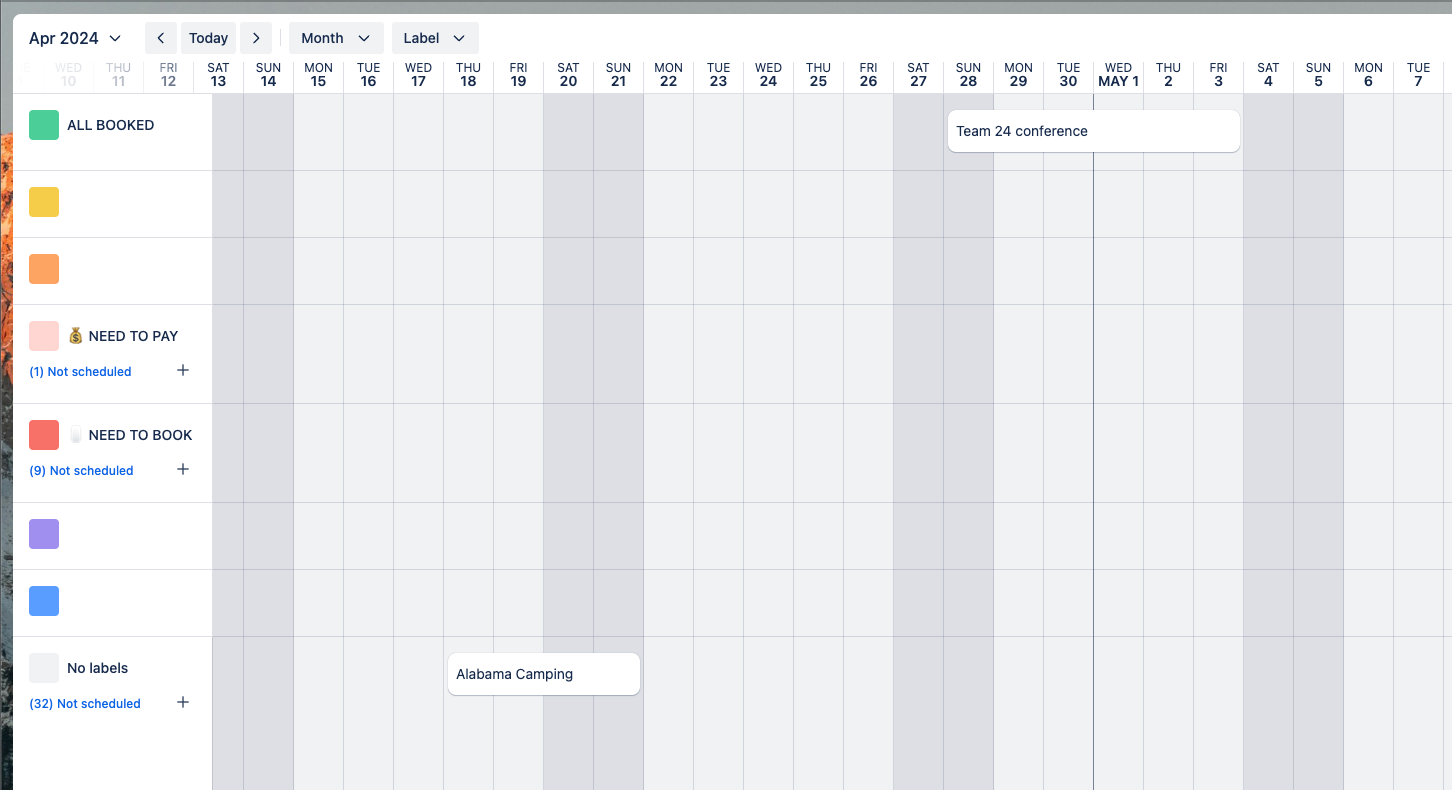Click the plus icon in the No labels row

[183, 702]
